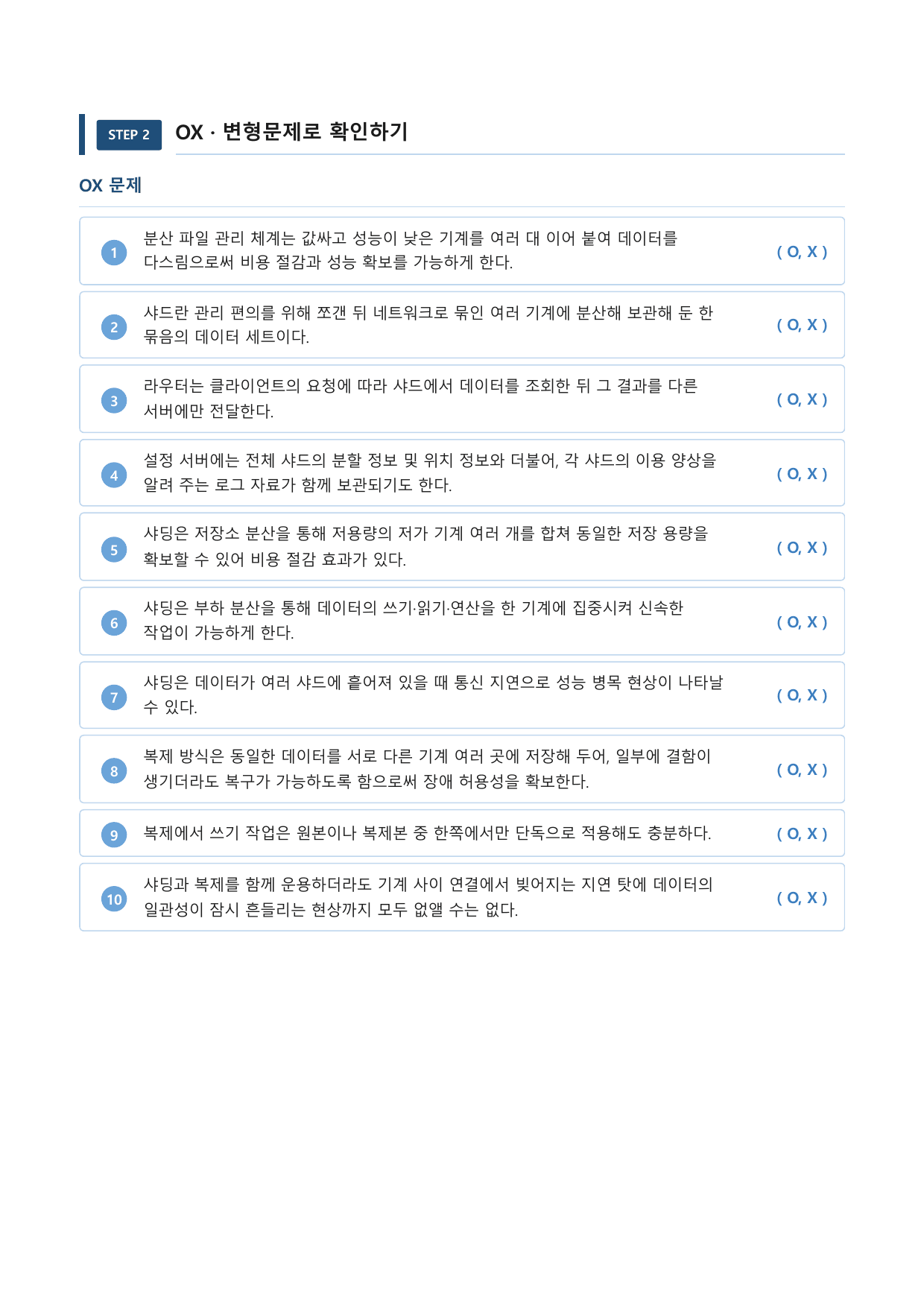Screen dimensions: 924x1307
Task: Mark the ( O, X ) answer for question 1
Action: 802,252
